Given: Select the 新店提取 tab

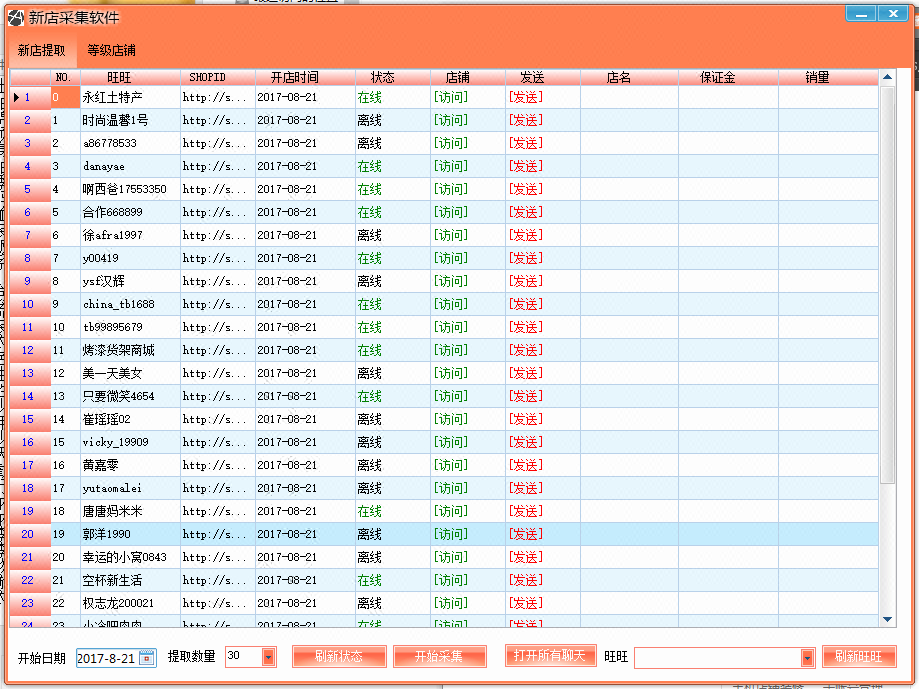Looking at the screenshot, I should (x=40, y=50).
